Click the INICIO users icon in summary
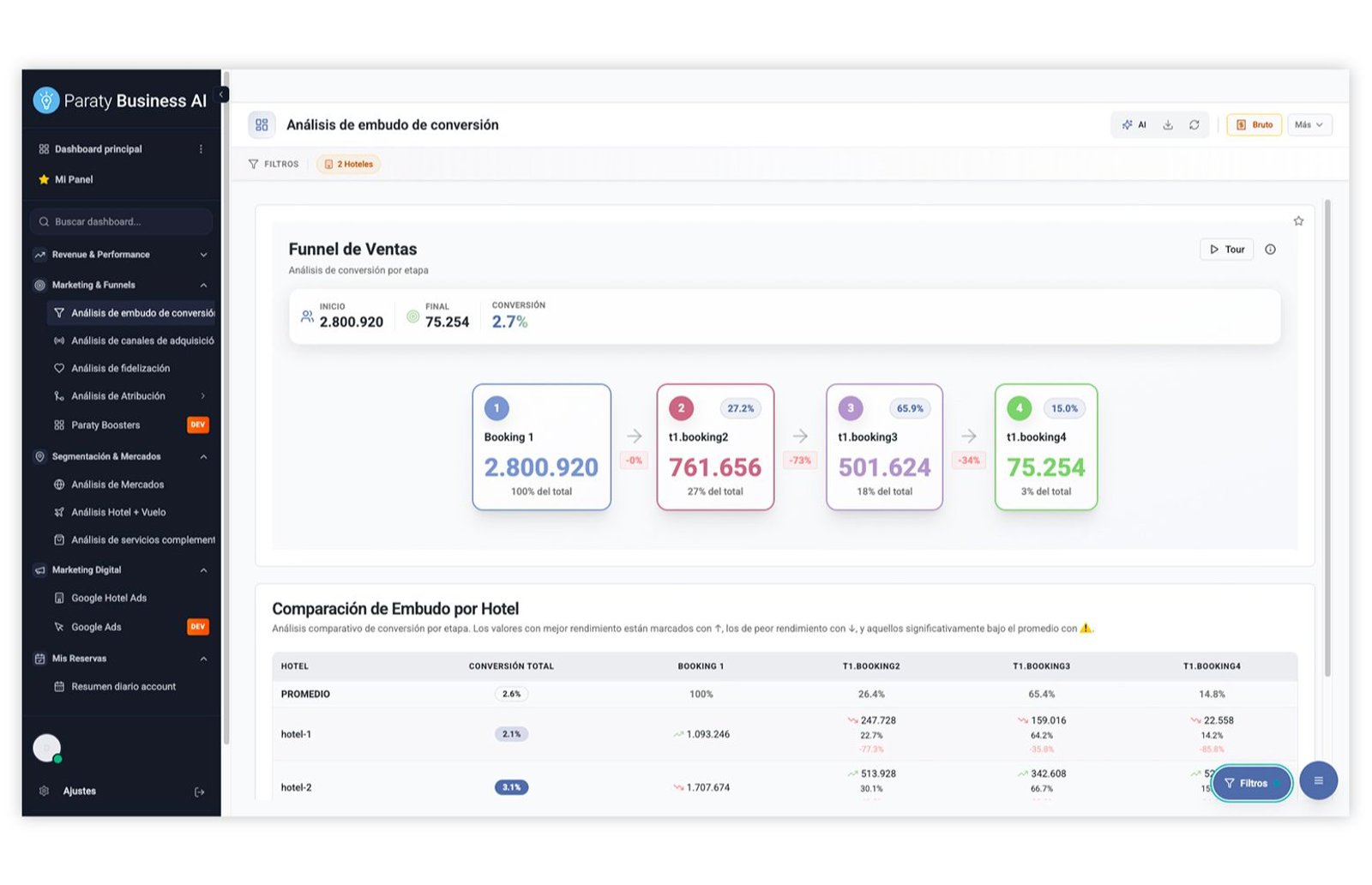This screenshot has width=1372, height=885. click(x=307, y=316)
